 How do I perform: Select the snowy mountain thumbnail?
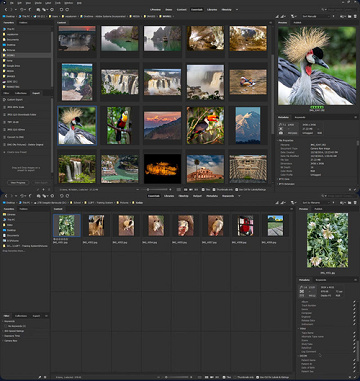point(248,125)
